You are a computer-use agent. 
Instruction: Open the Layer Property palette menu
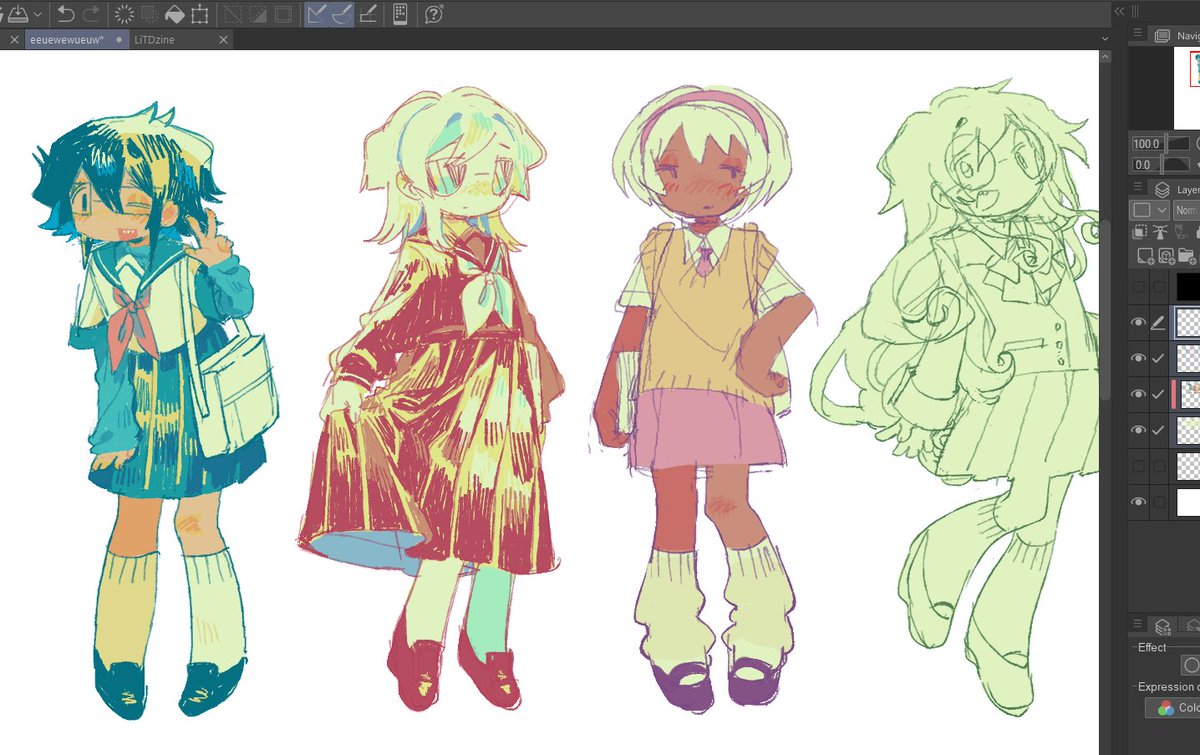point(1136,625)
